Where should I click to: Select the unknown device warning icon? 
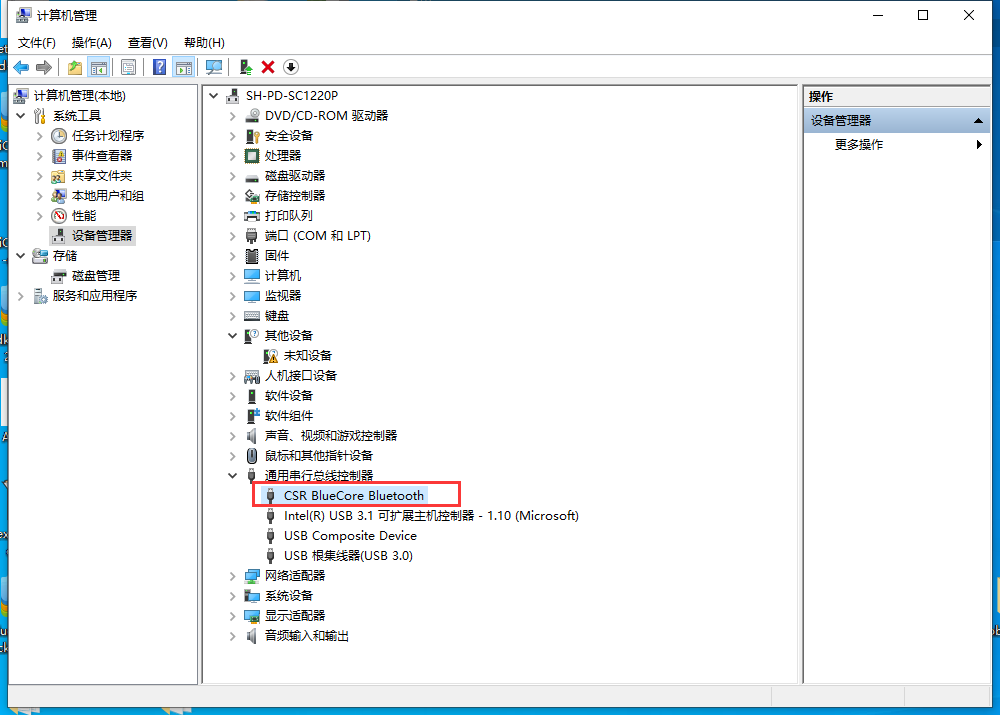point(271,356)
